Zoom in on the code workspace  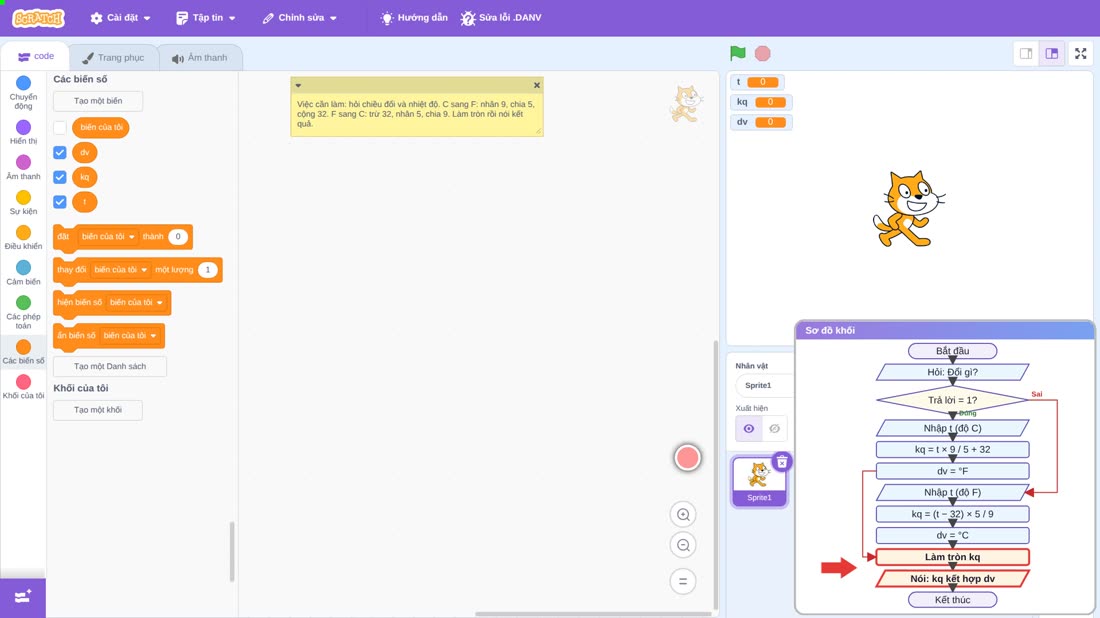[683, 514]
